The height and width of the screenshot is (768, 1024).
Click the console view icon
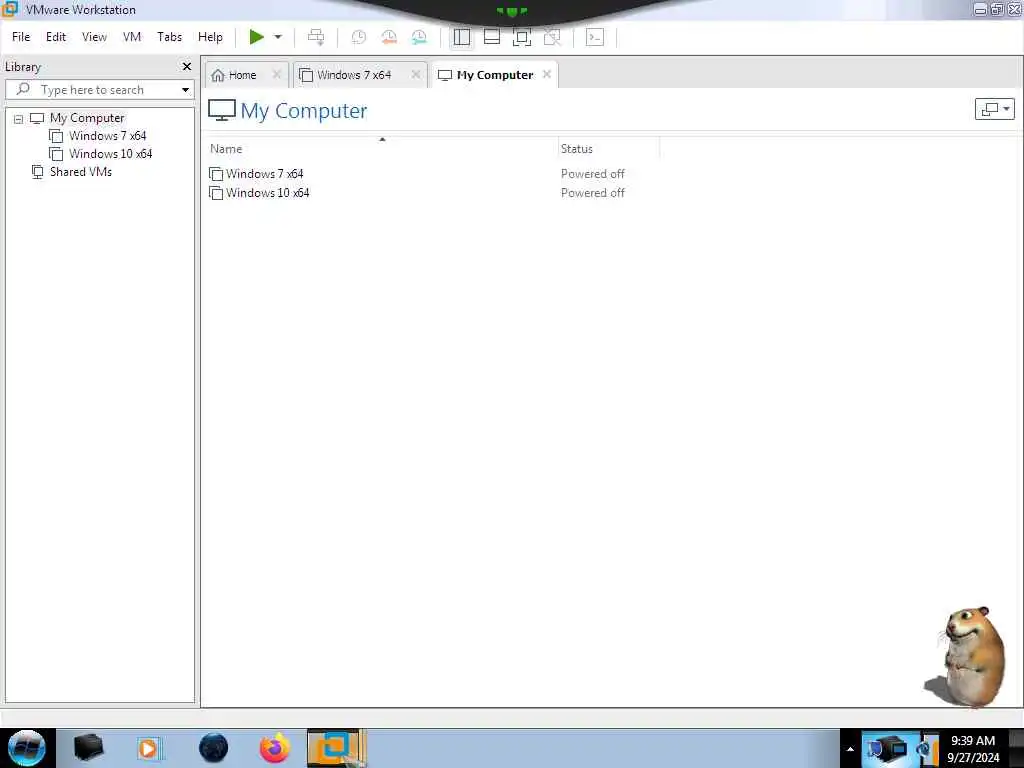point(595,37)
